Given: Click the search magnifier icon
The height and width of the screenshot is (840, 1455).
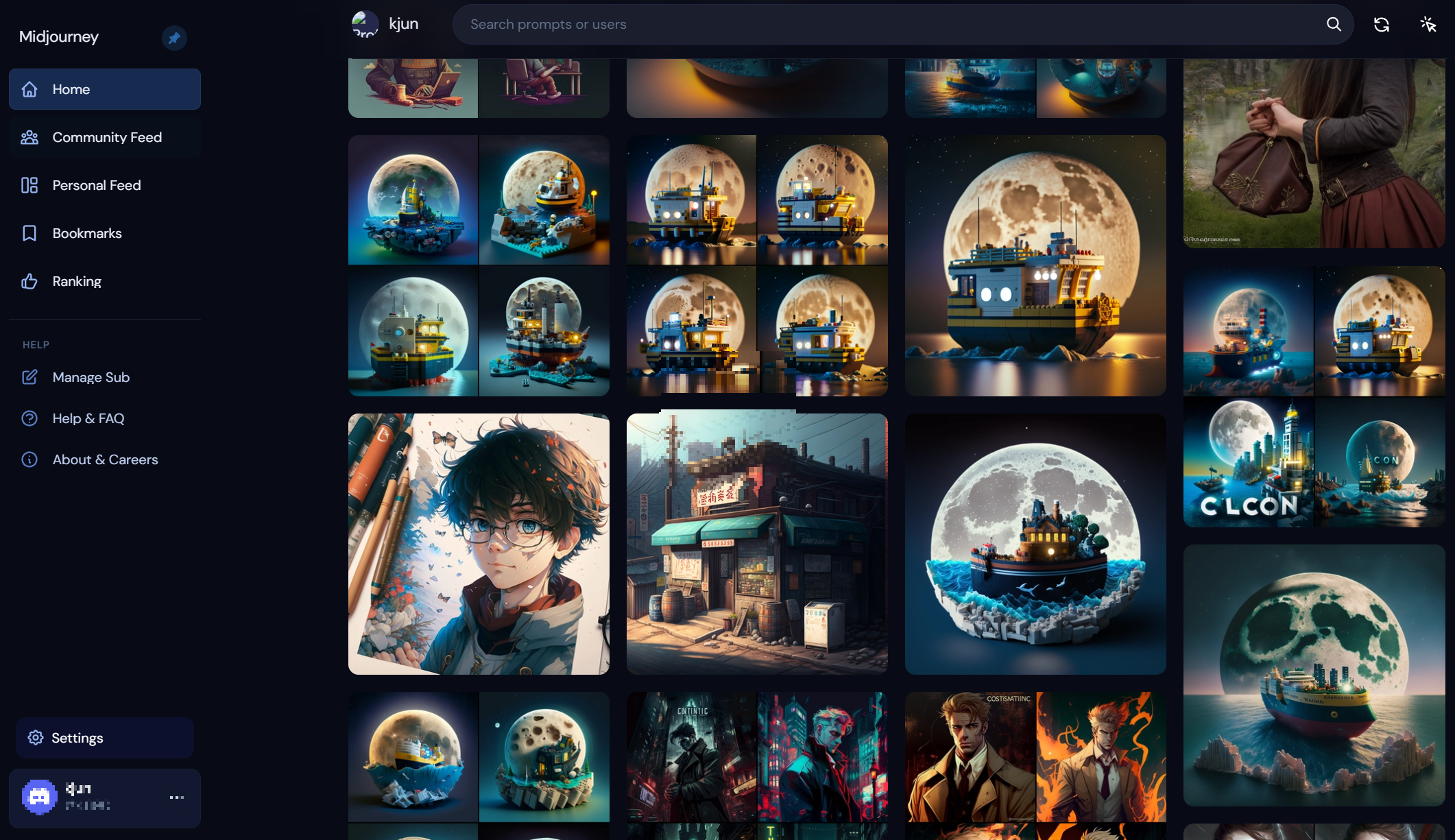Looking at the screenshot, I should coord(1333,25).
